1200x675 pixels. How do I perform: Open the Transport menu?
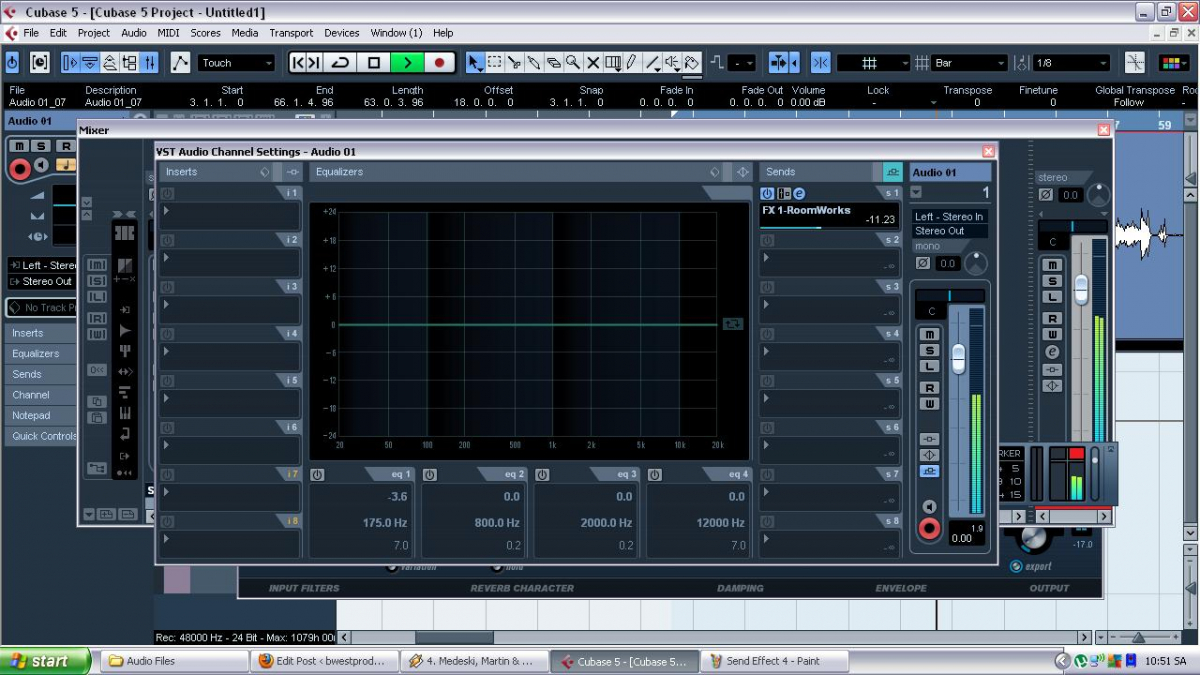[x=291, y=33]
